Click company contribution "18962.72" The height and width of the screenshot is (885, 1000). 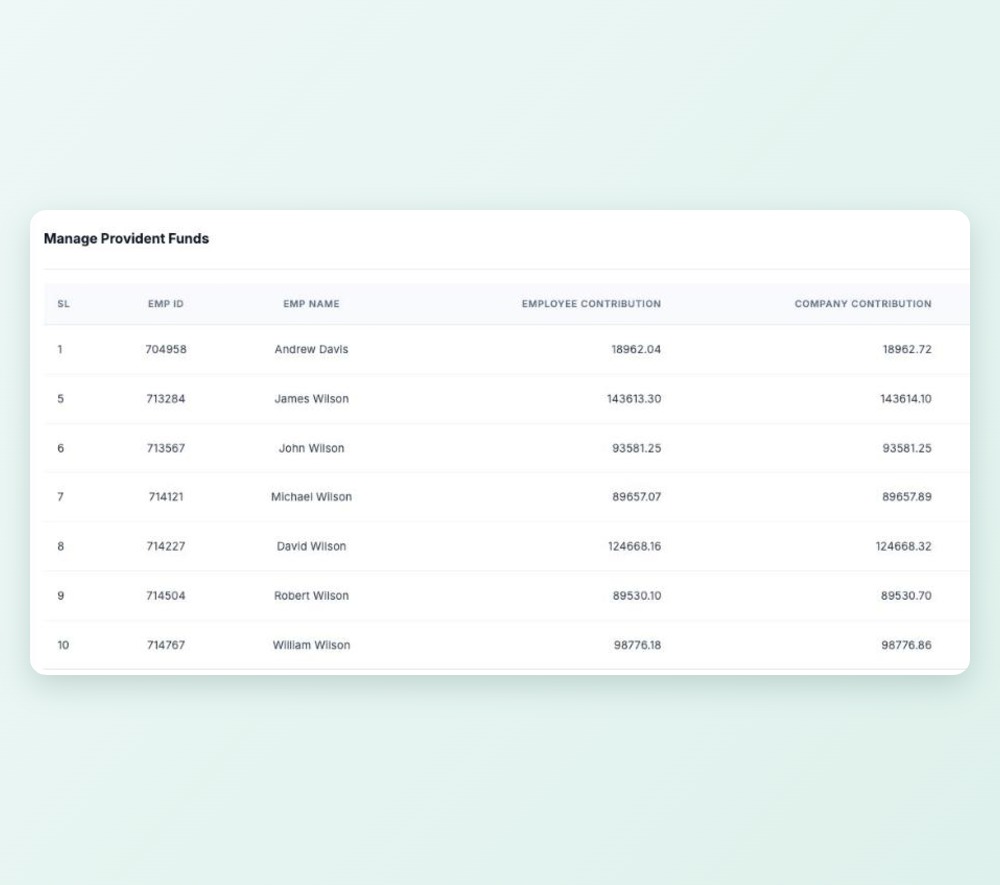coord(907,349)
